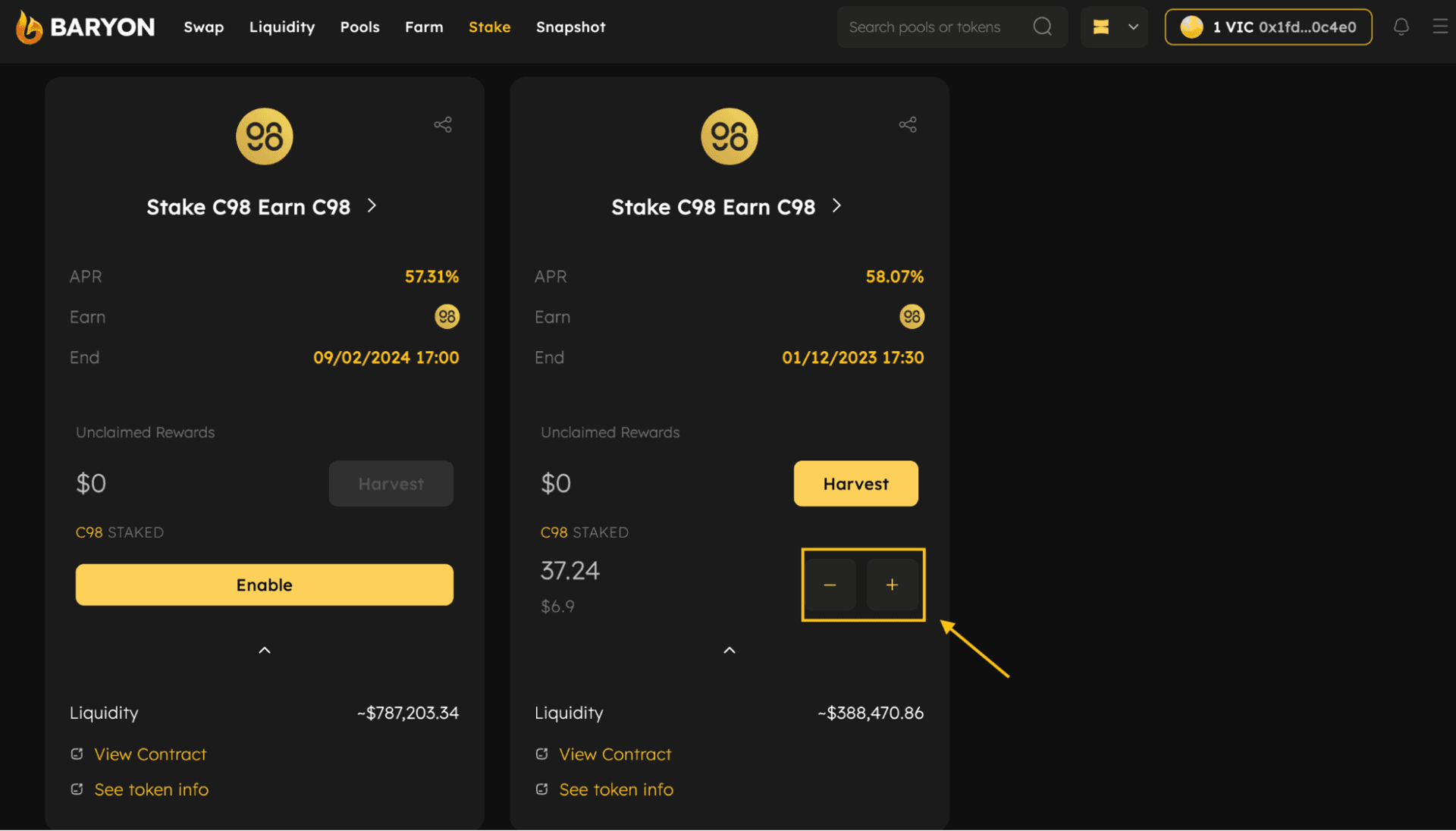
Task: Click the Earn C98 token icon in the 58.07% APR card
Action: 912,317
